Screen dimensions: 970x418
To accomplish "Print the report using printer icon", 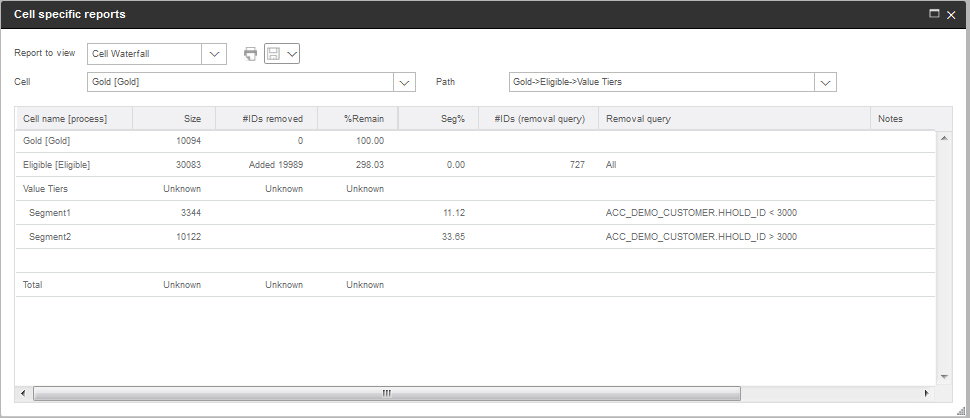I will pyautogui.click(x=250, y=54).
